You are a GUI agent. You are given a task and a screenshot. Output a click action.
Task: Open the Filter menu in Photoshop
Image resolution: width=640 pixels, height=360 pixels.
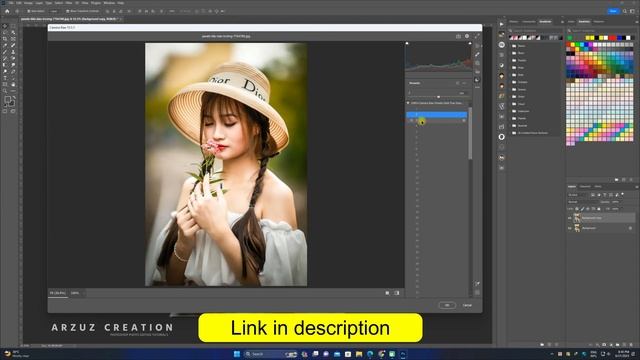[x=69, y=3]
